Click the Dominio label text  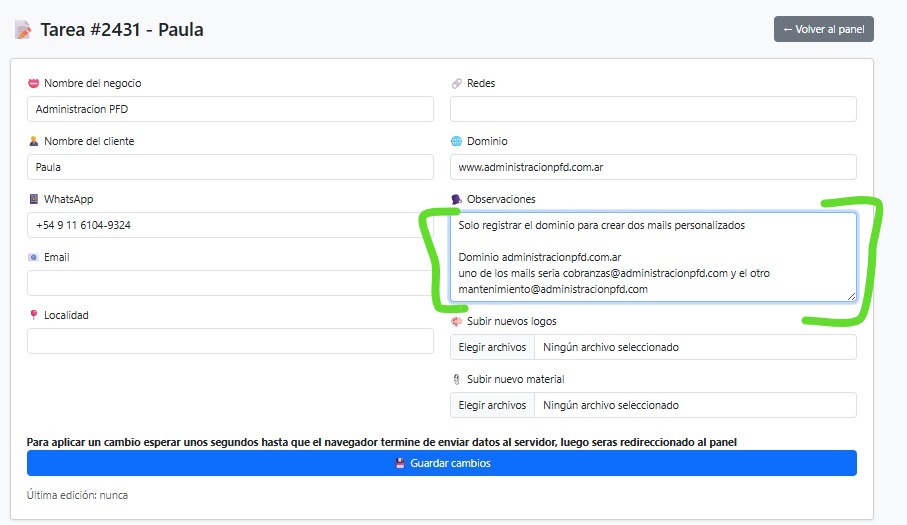[487, 141]
